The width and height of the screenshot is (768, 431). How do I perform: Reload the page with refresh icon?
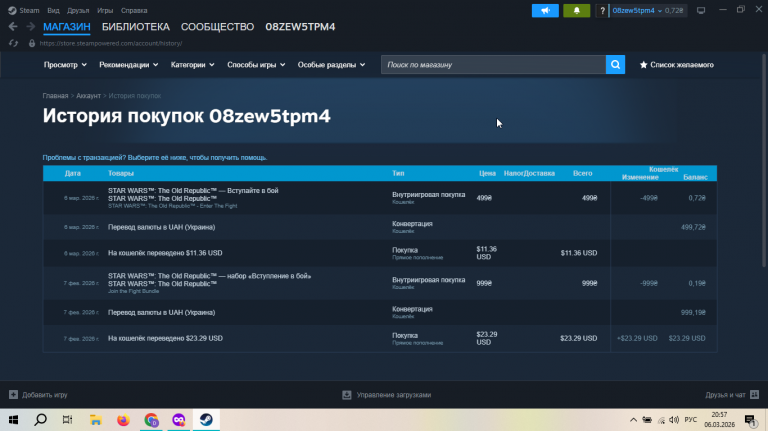(x=13, y=43)
